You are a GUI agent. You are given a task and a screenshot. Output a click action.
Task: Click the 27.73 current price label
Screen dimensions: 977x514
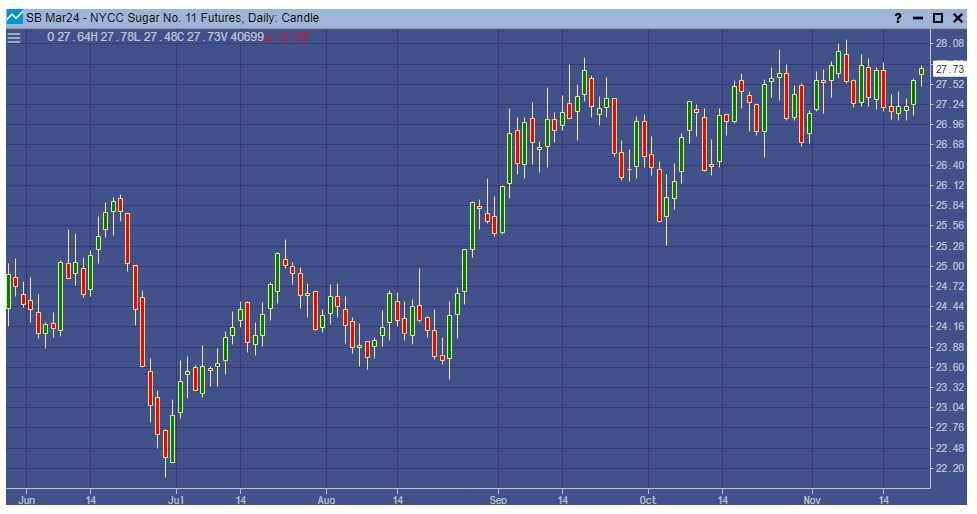tap(950, 69)
